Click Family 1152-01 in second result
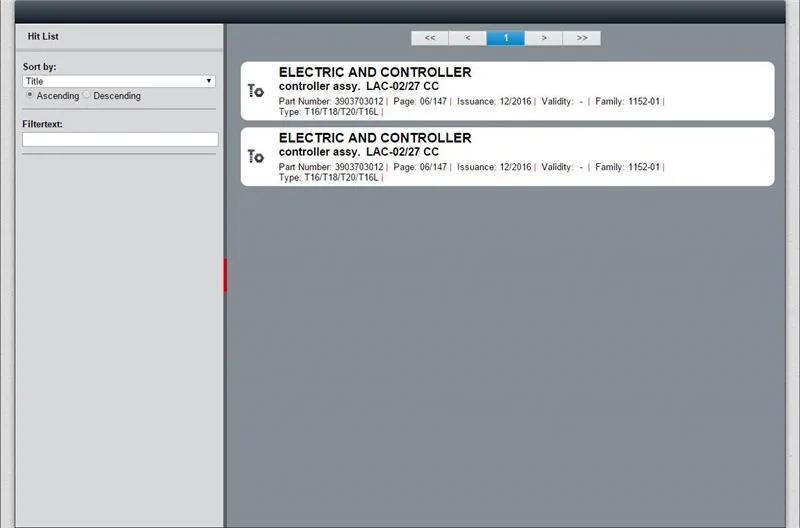Image resolution: width=800 pixels, height=528 pixels. 628,167
